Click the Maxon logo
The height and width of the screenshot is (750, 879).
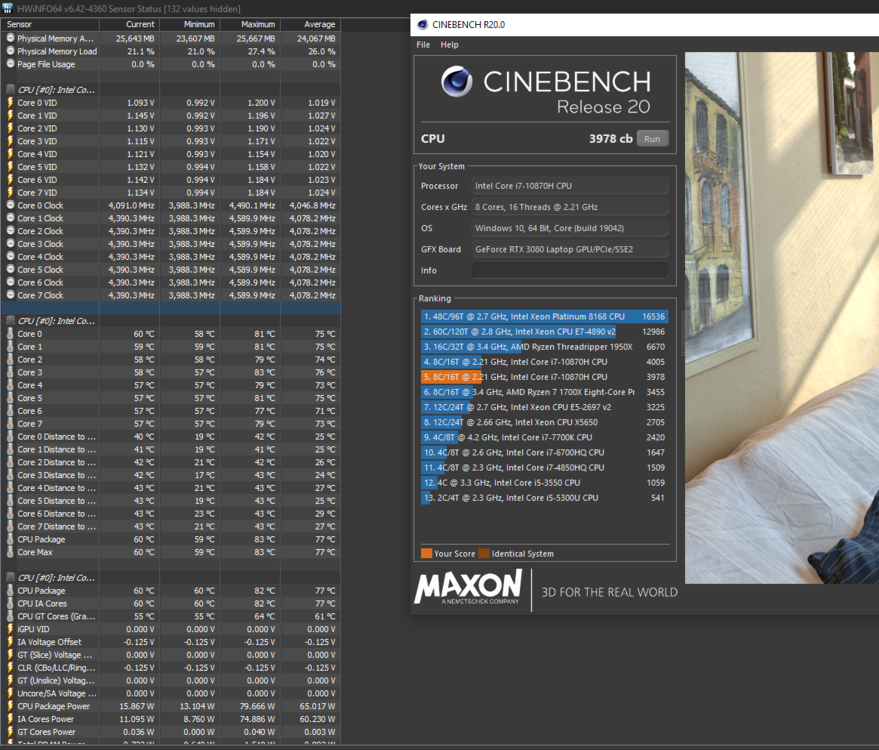[468, 587]
